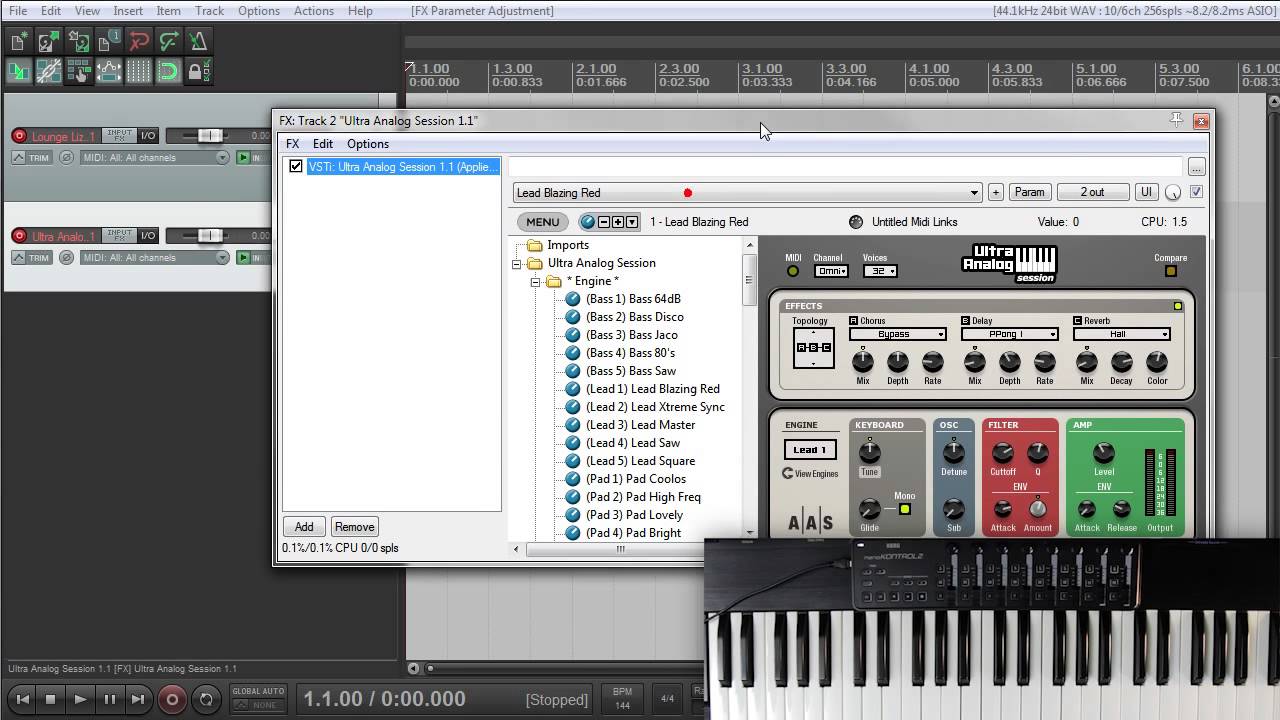Image resolution: width=1280 pixels, height=720 pixels.
Task: Click the synth MENU button
Action: pos(542,222)
